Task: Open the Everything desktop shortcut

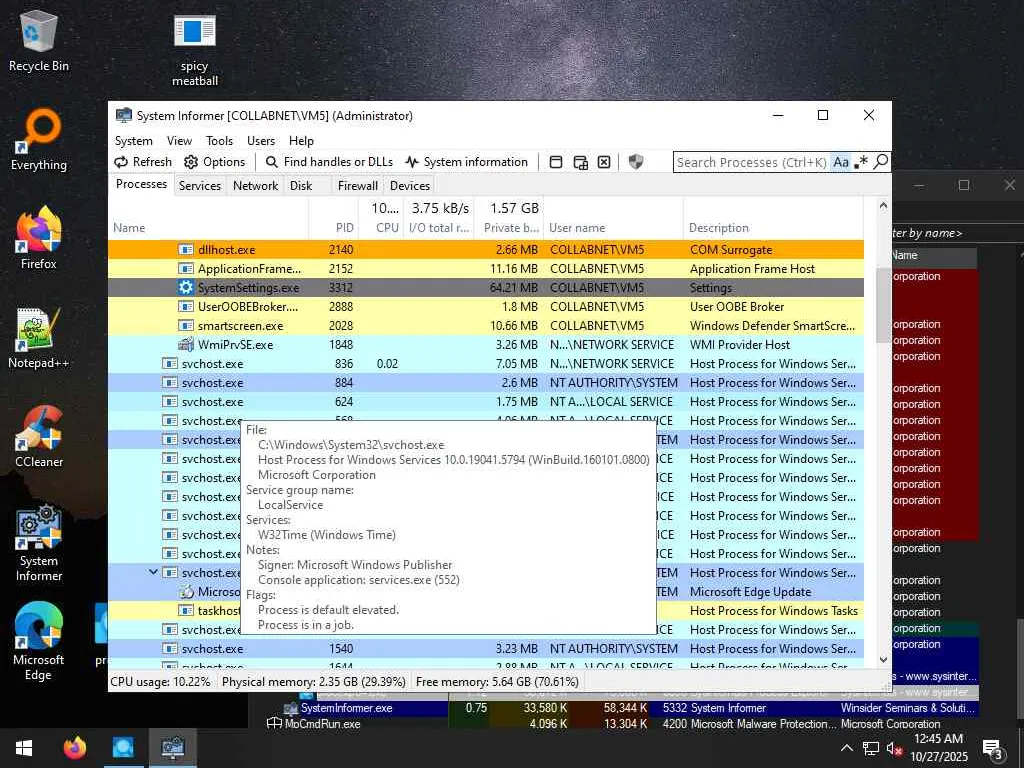Action: click(39, 140)
